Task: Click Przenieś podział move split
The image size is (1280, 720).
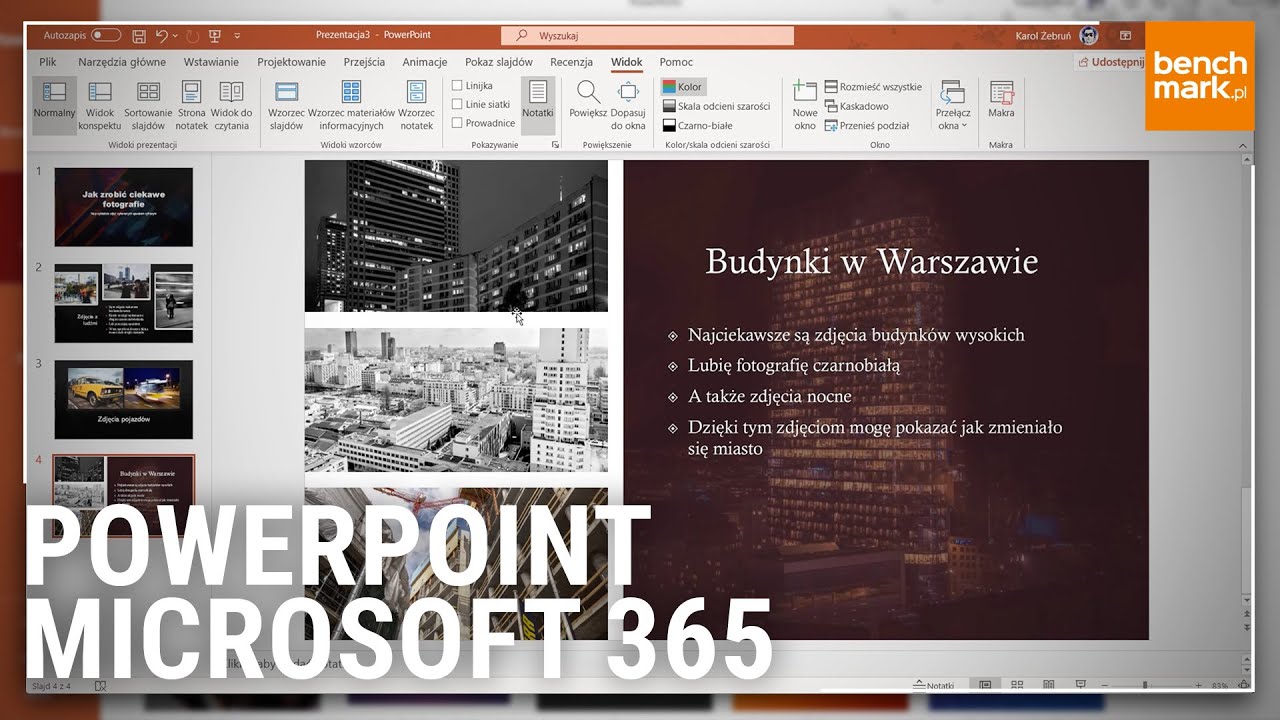Action: (867, 126)
